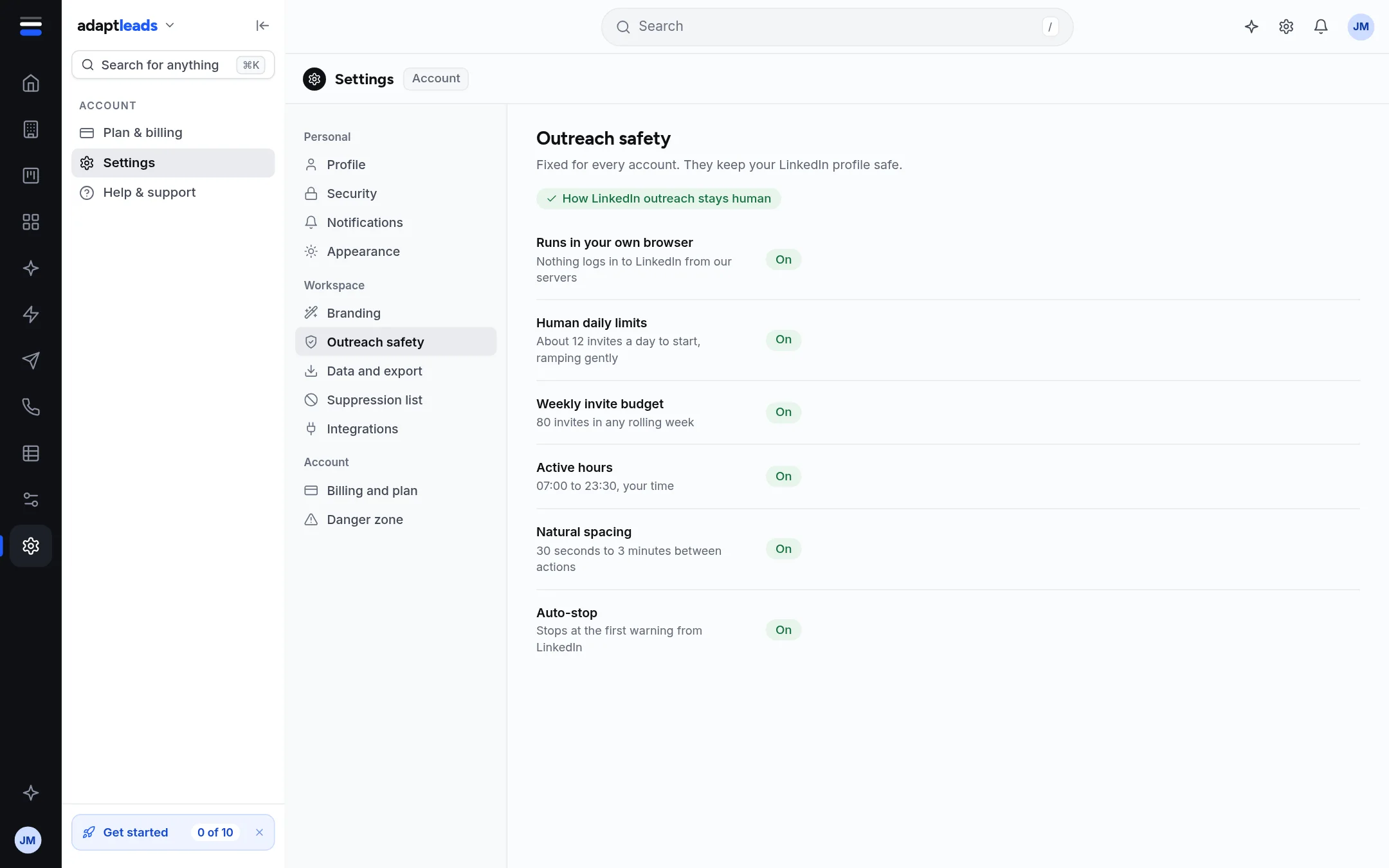The height and width of the screenshot is (868, 1389).
Task: Collapse the sidebar with the arrow icon
Action: [x=262, y=26]
